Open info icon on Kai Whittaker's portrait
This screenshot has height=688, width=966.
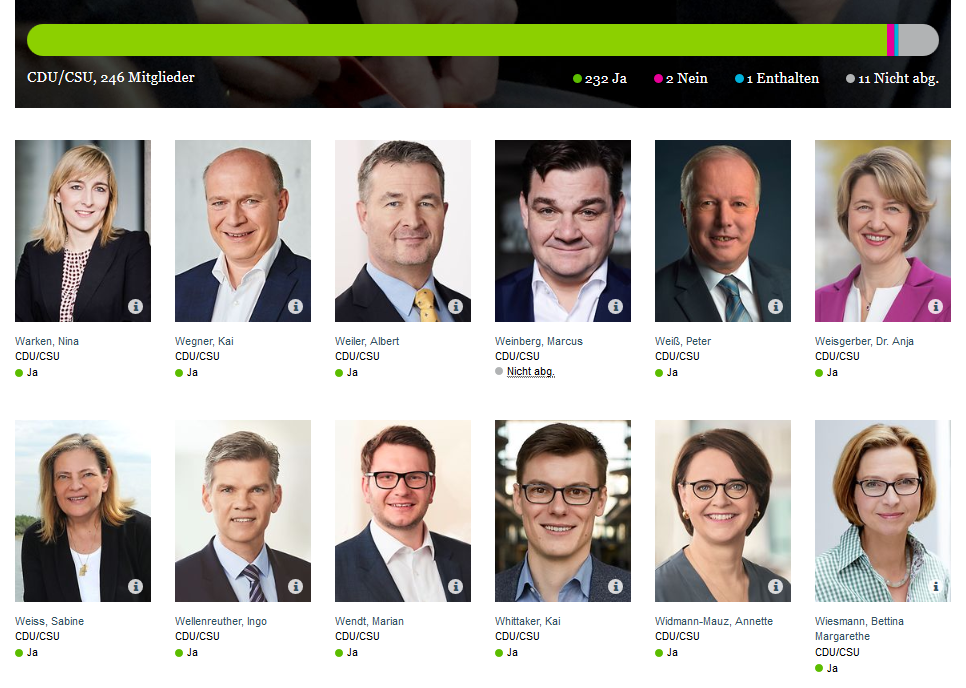coord(615,586)
